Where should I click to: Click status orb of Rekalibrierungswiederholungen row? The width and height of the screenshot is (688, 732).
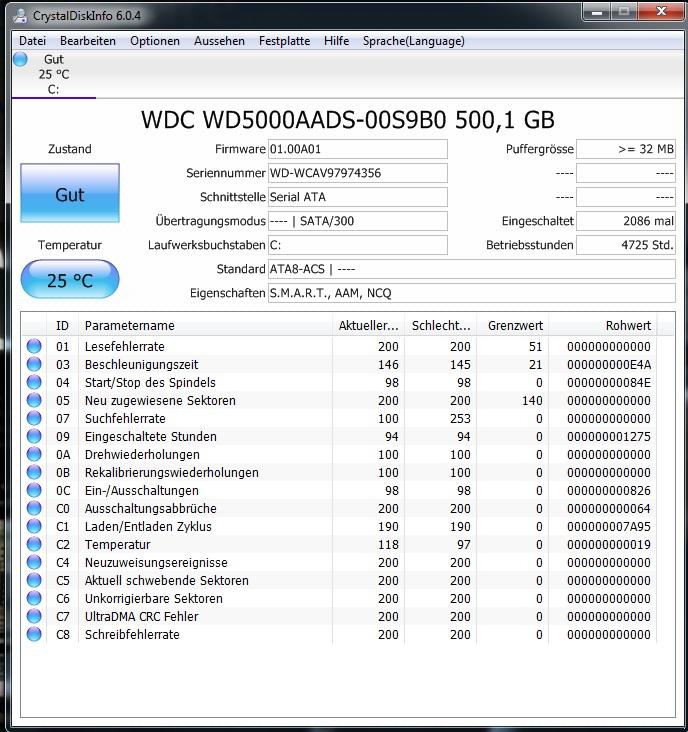pyautogui.click(x=34, y=472)
